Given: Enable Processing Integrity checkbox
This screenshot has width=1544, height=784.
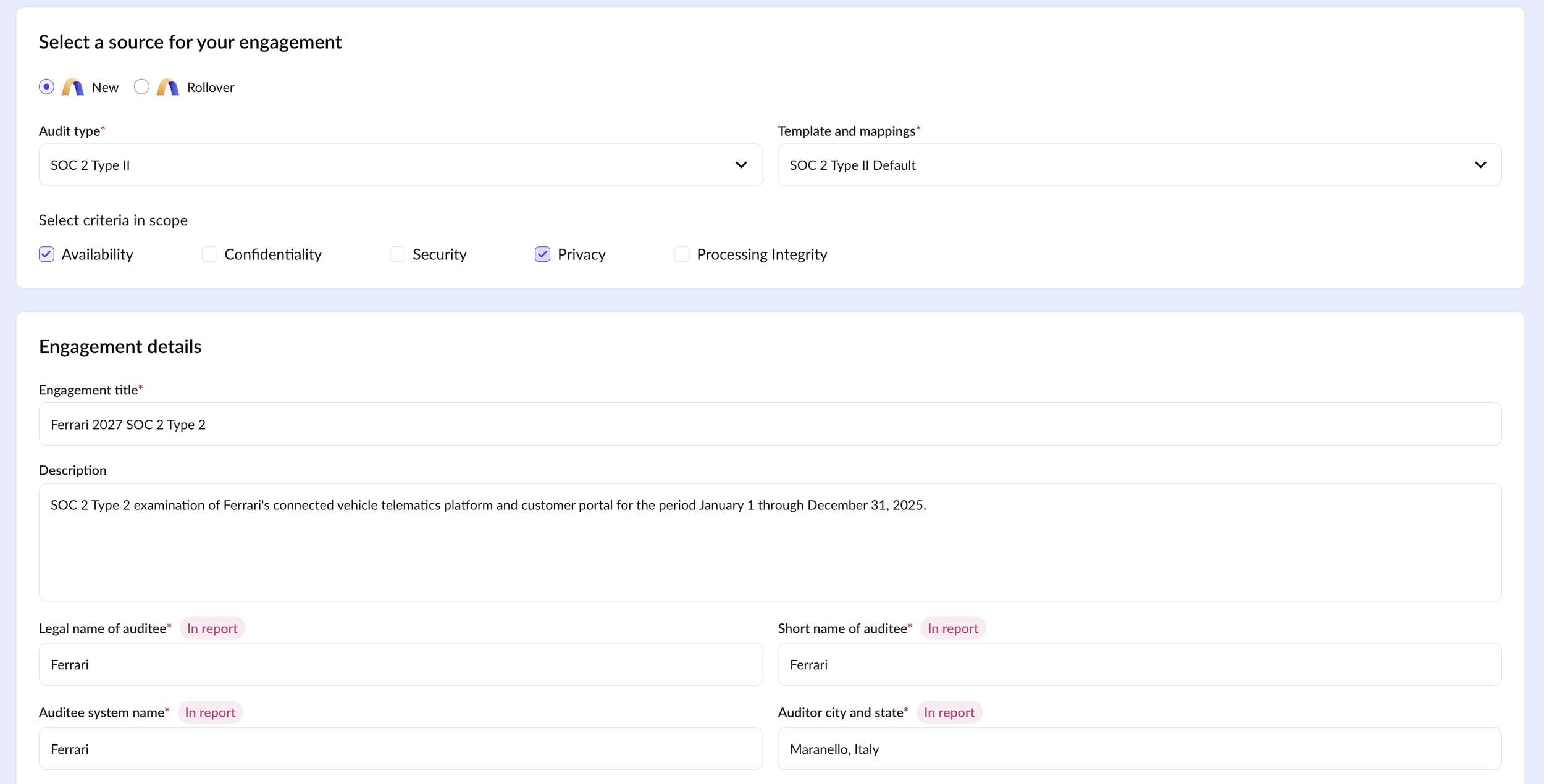Looking at the screenshot, I should pos(681,254).
